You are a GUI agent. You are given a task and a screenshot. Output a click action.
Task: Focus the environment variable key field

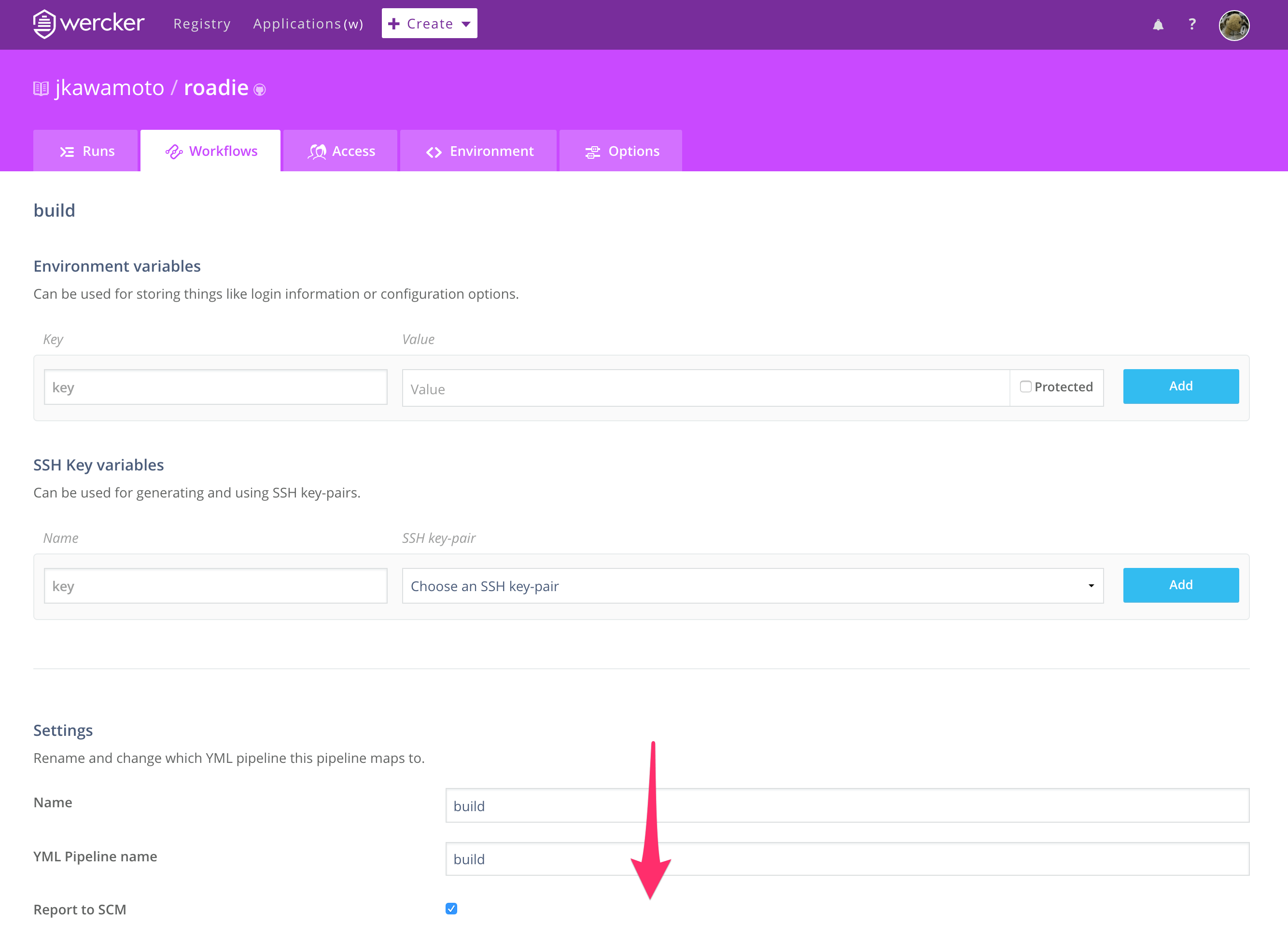click(x=216, y=387)
